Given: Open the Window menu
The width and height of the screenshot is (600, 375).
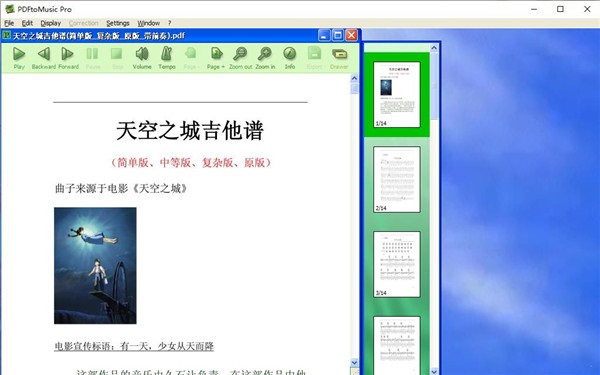Looking at the screenshot, I should click(148, 23).
